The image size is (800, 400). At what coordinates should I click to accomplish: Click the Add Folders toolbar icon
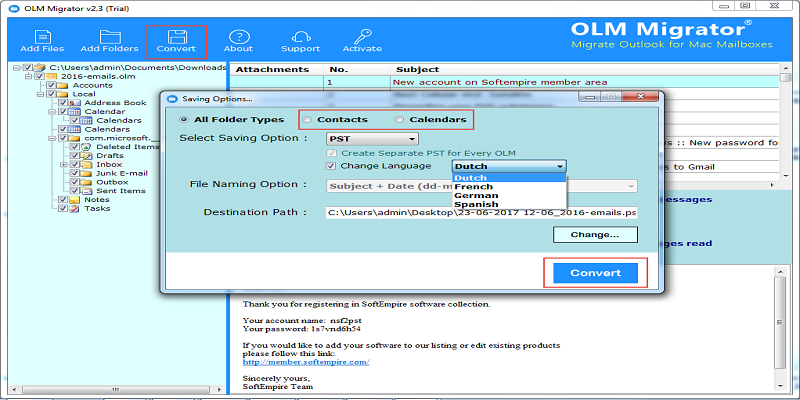point(110,37)
